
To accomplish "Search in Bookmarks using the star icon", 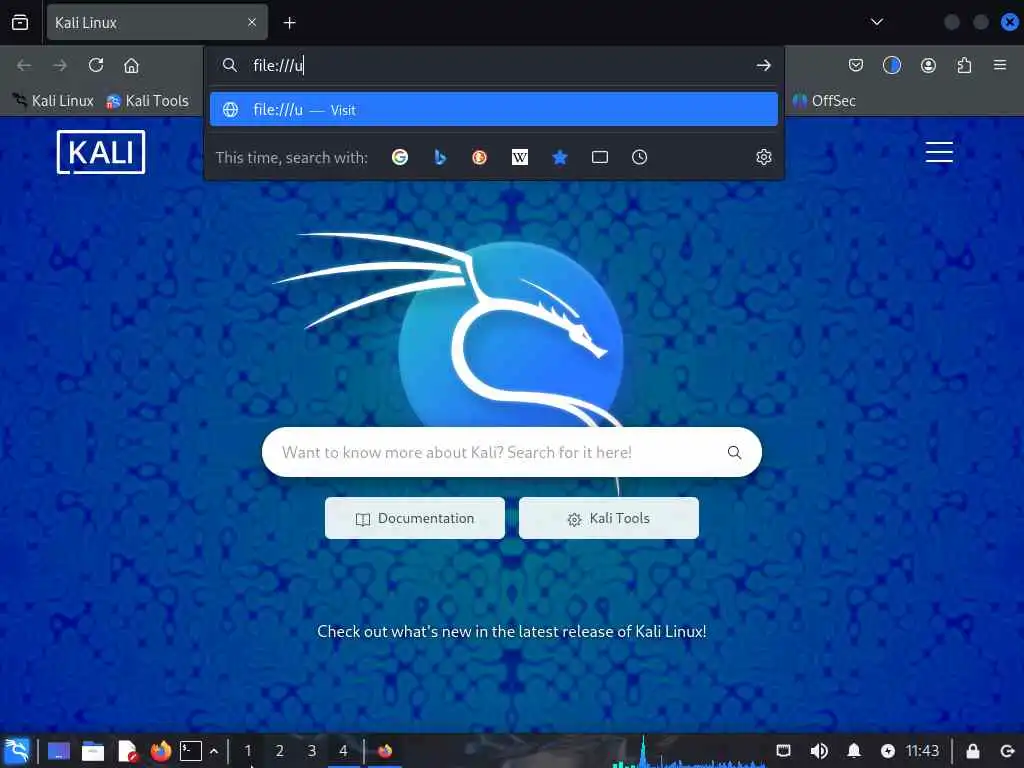I will click(560, 157).
